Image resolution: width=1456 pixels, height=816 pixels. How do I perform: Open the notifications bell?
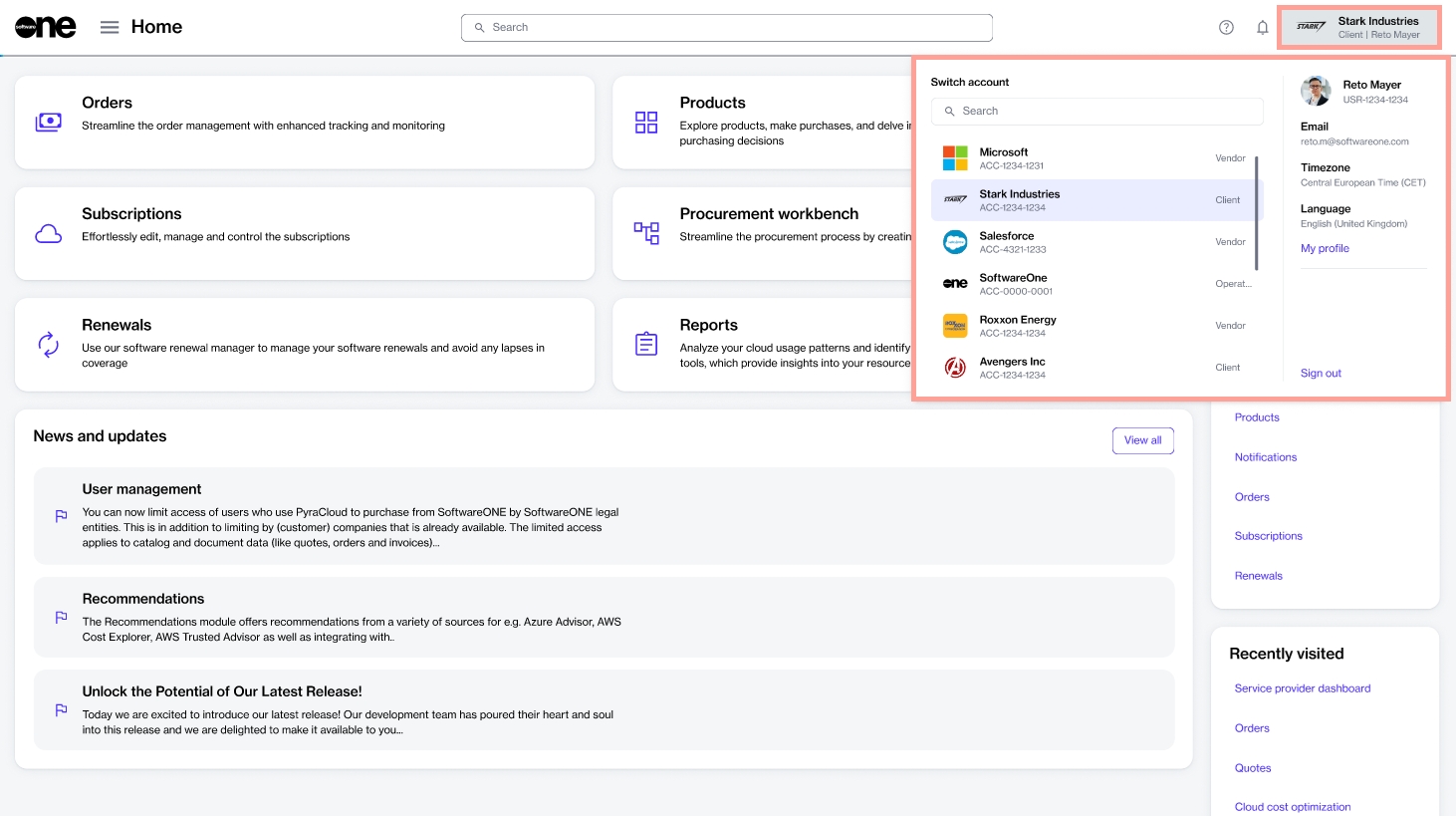click(x=1262, y=27)
